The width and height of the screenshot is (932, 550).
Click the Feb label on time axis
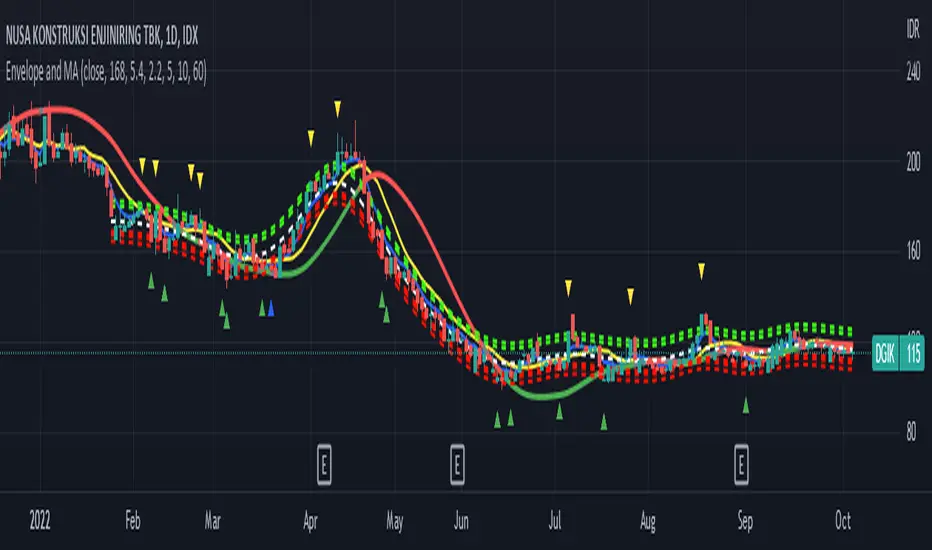pyautogui.click(x=133, y=521)
